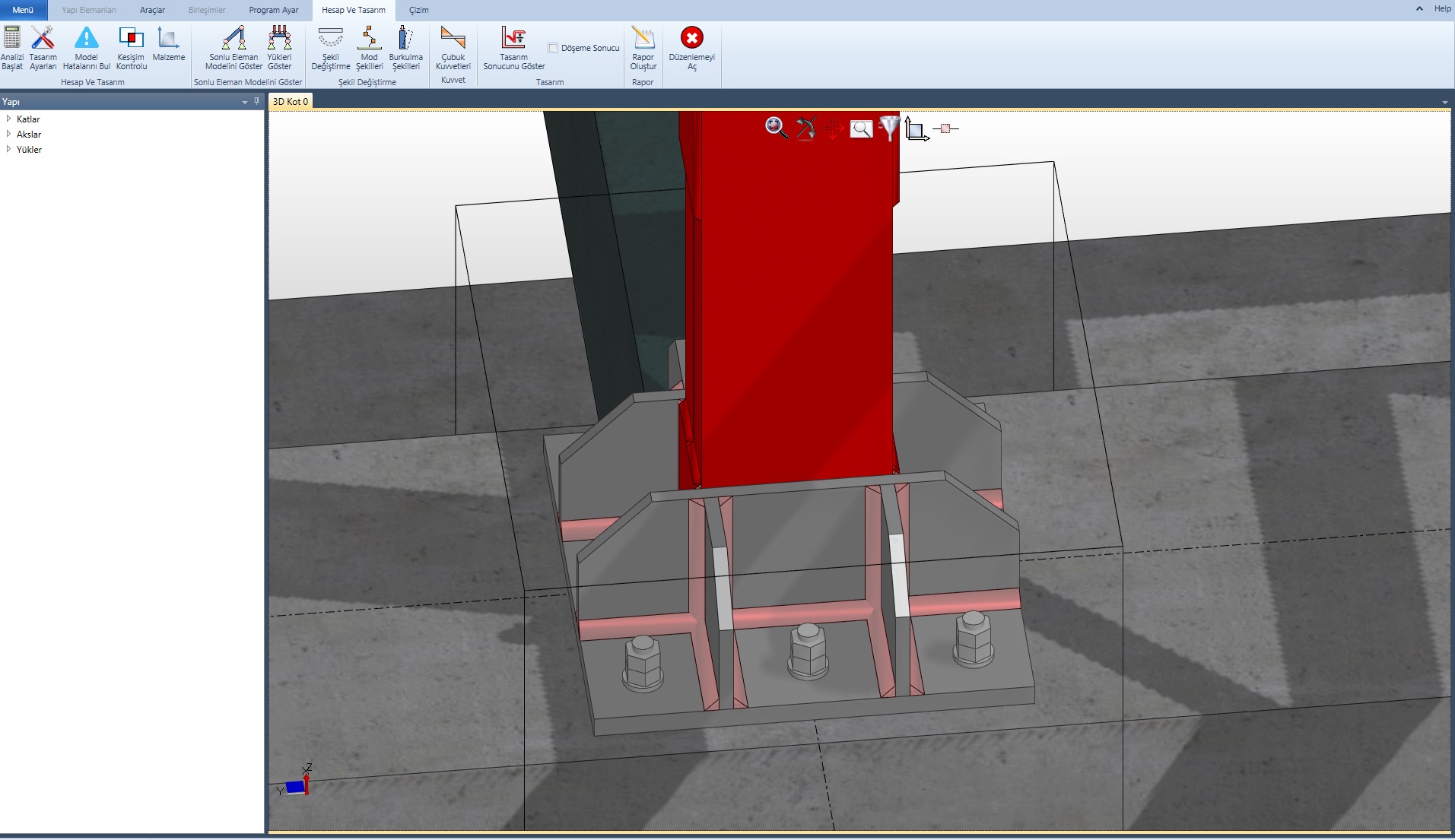Expand the Katlar tree node
Image resolution: width=1455 pixels, height=840 pixels.
pyautogui.click(x=8, y=119)
